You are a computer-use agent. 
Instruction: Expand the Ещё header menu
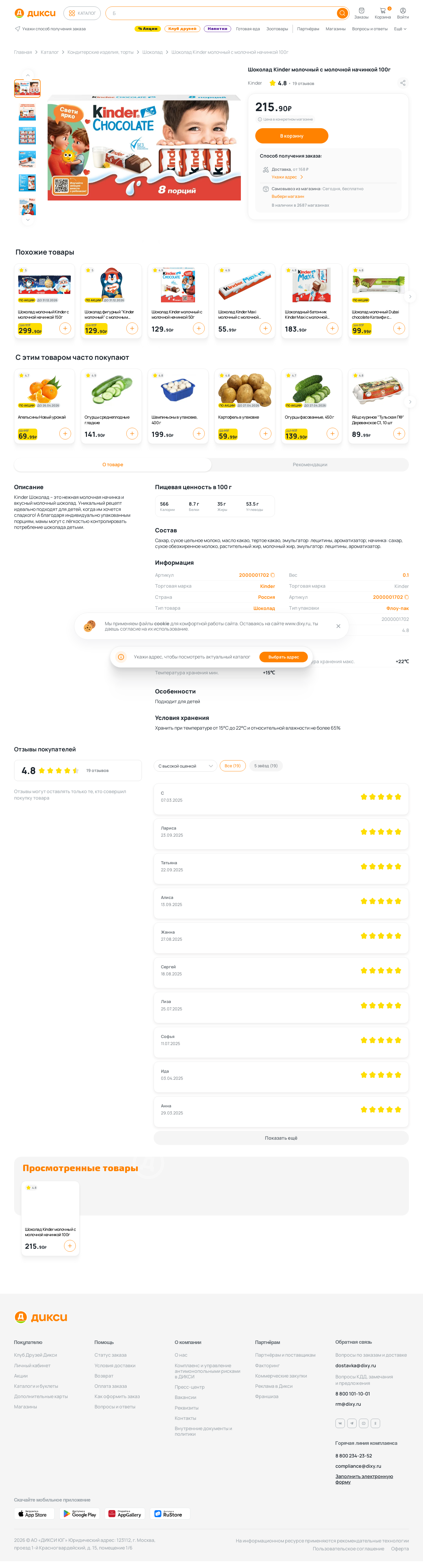coord(400,29)
